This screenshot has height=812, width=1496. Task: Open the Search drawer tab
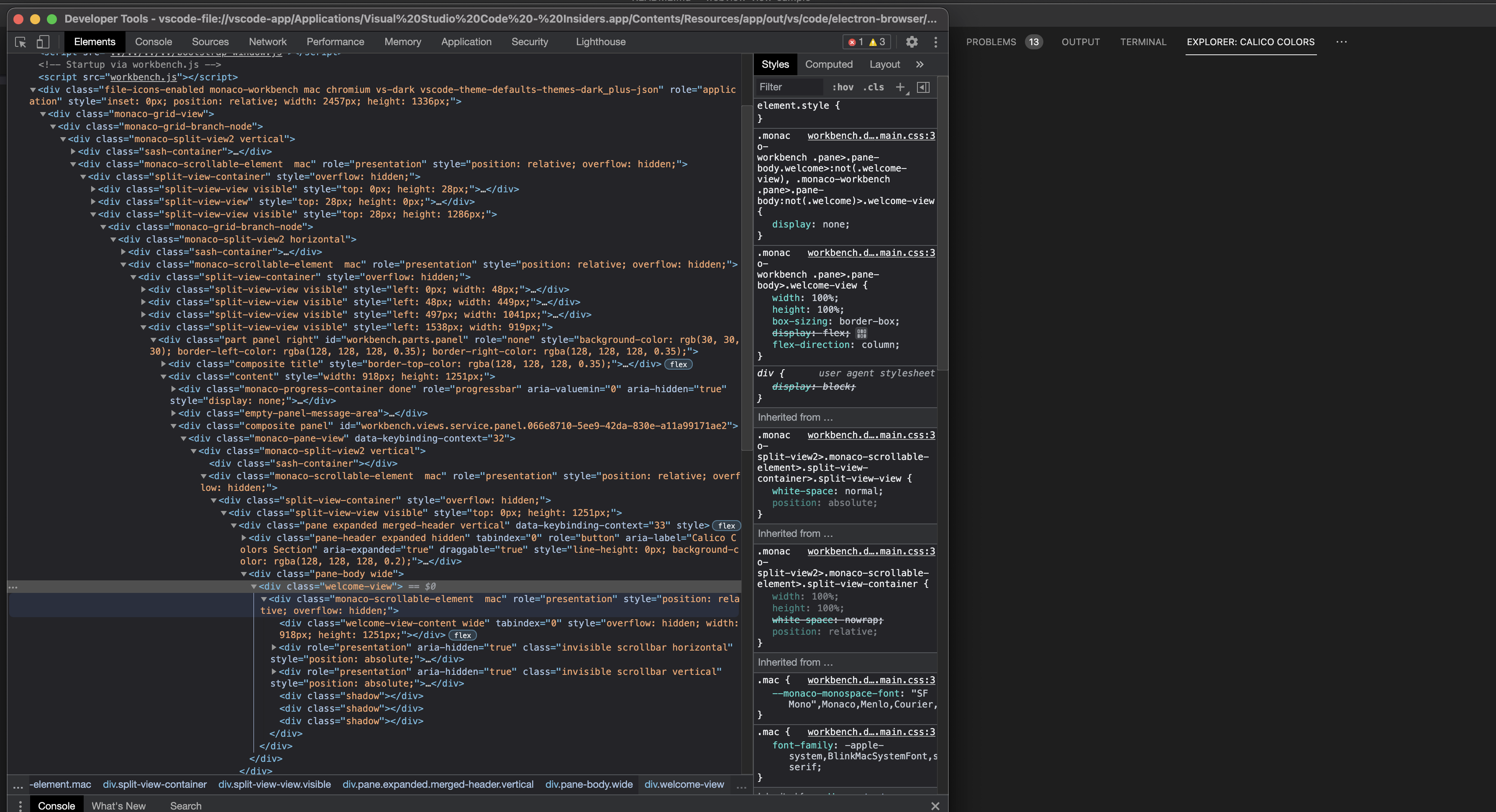(x=186, y=806)
